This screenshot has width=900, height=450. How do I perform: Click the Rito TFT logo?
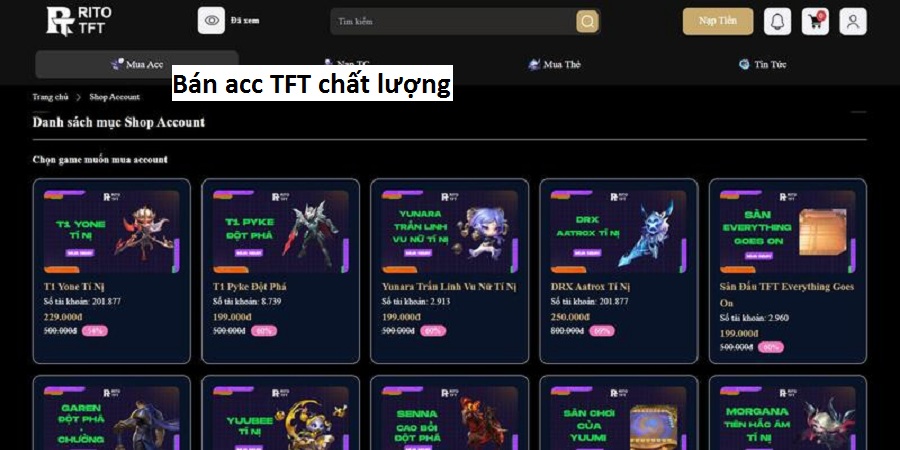click(x=79, y=21)
